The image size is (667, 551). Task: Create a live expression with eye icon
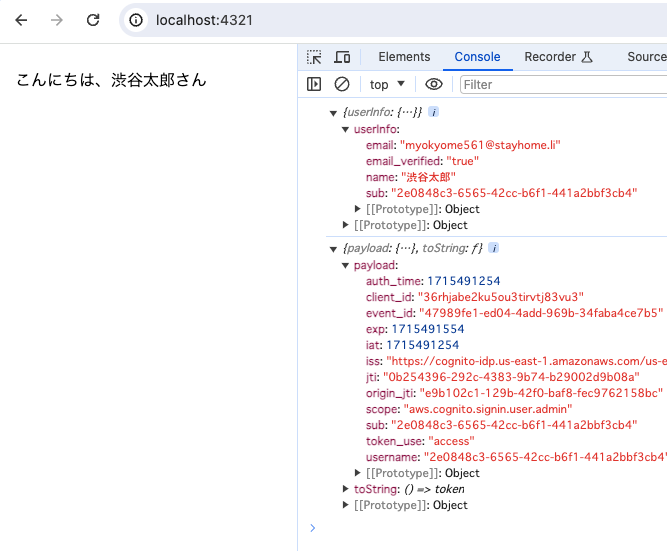pyautogui.click(x=433, y=84)
